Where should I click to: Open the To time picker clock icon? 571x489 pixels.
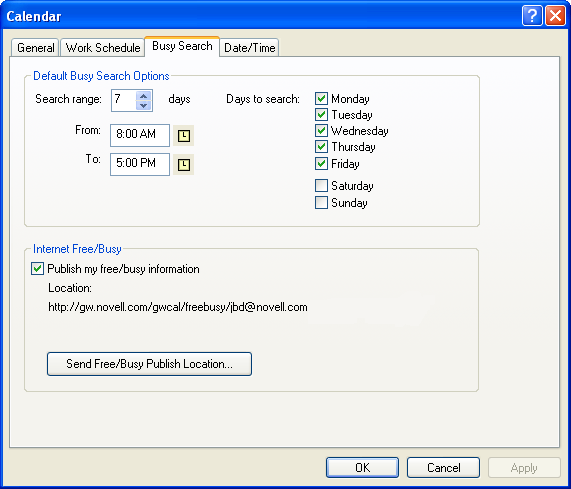click(x=184, y=165)
